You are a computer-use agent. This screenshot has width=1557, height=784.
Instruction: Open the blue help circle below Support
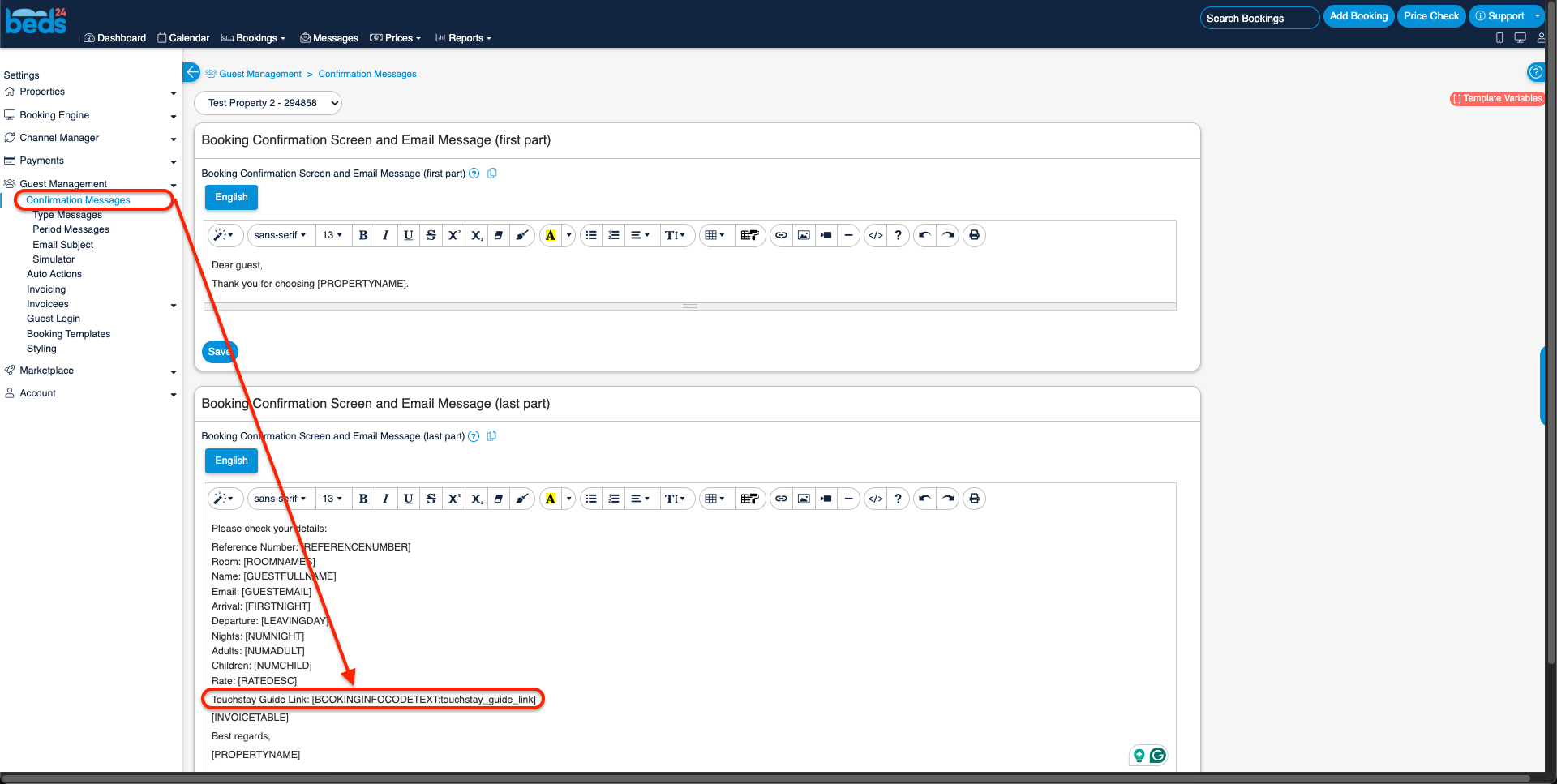coord(1535,72)
